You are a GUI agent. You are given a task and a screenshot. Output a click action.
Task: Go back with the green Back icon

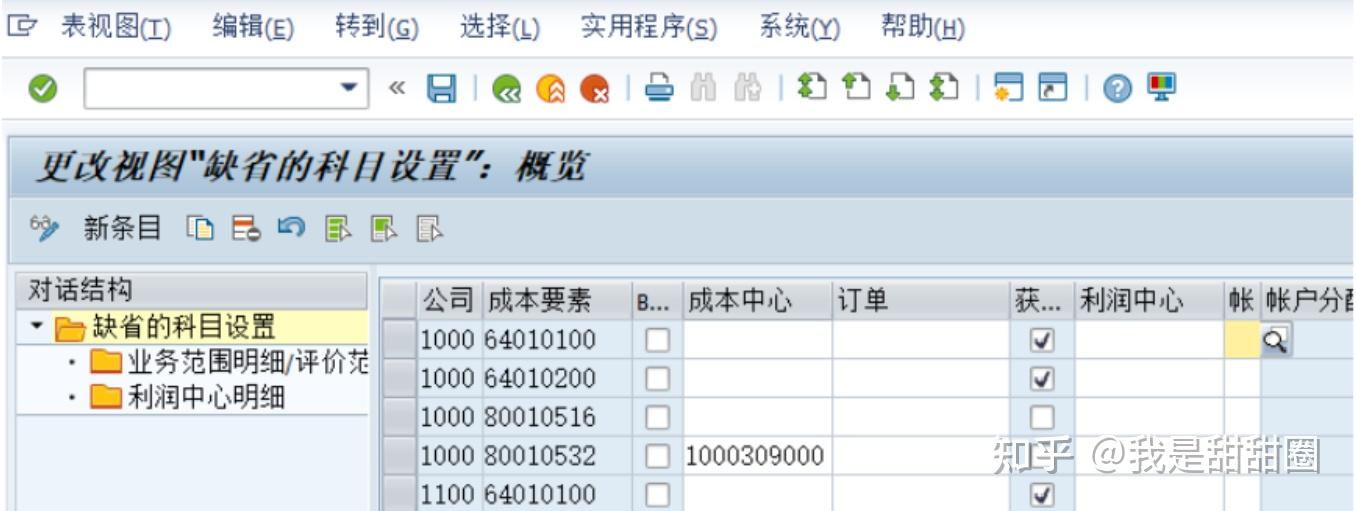click(506, 90)
